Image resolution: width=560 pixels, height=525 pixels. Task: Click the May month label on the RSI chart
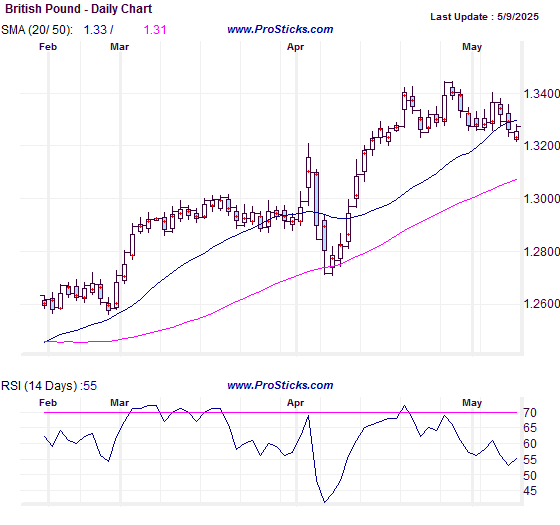[x=472, y=403]
